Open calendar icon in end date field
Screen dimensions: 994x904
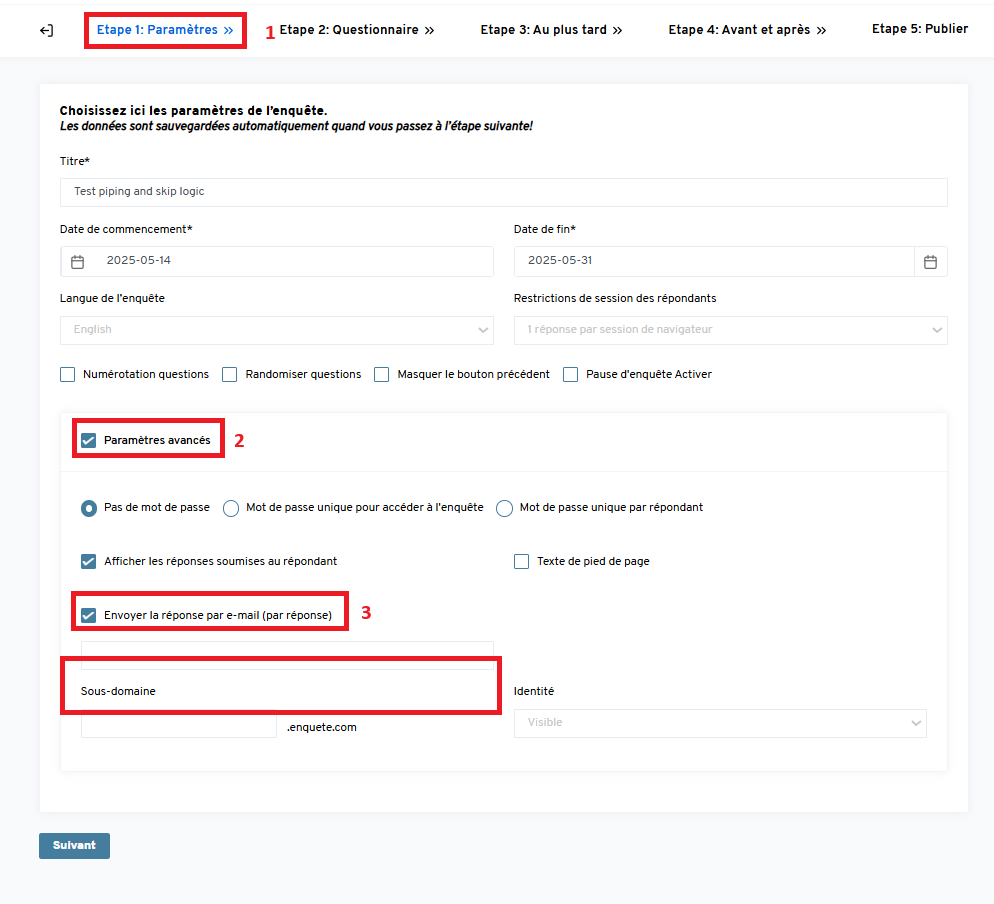[x=930, y=262]
